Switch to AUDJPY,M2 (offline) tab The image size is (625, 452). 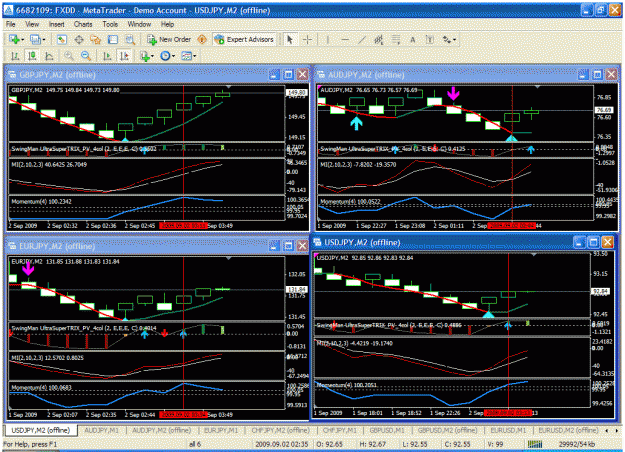click(x=161, y=430)
